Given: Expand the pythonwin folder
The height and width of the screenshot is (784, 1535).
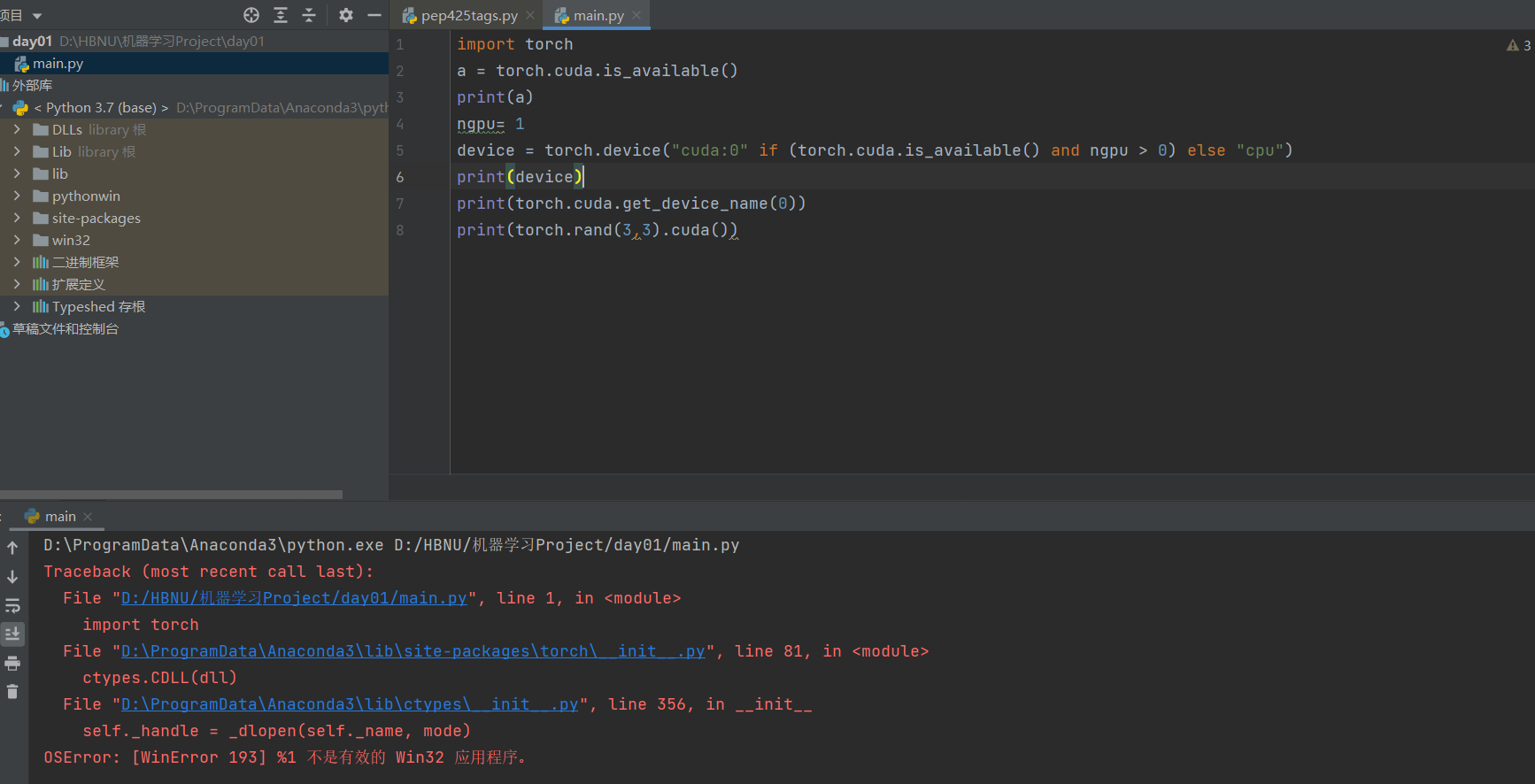Looking at the screenshot, I should point(17,196).
